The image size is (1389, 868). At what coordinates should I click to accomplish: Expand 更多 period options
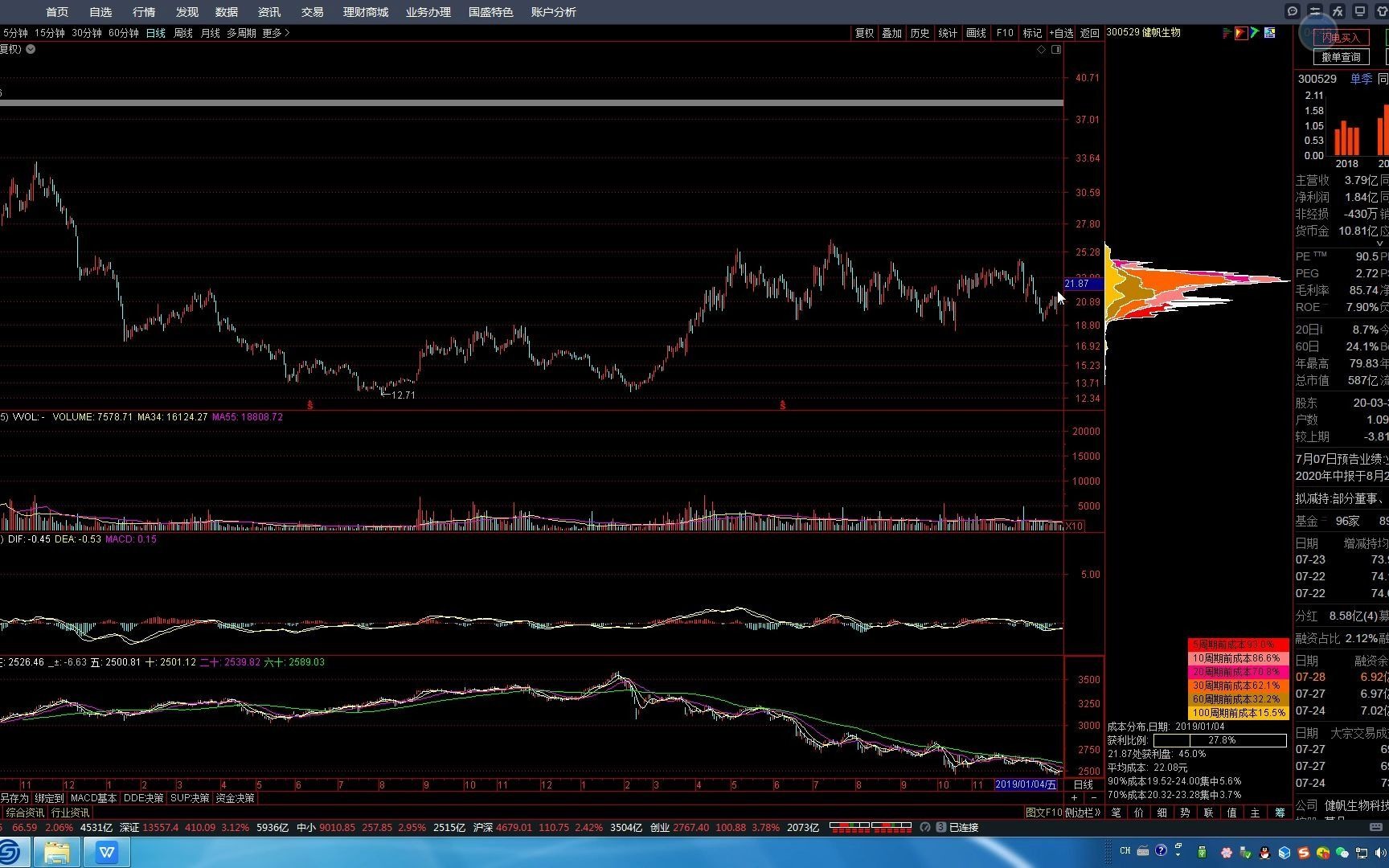(x=276, y=33)
